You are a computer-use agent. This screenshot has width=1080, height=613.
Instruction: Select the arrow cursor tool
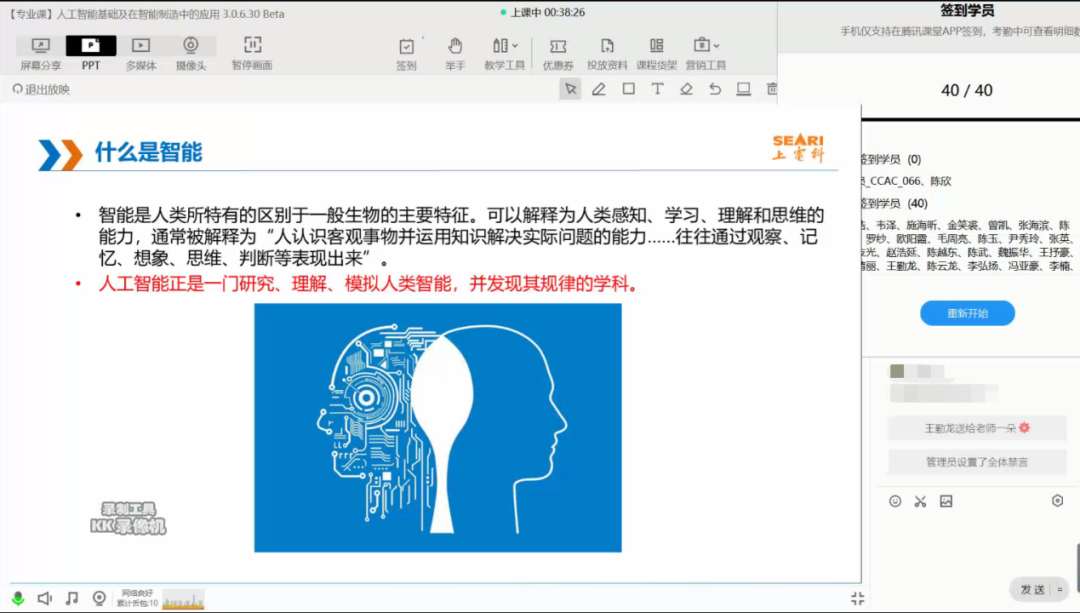pyautogui.click(x=570, y=89)
